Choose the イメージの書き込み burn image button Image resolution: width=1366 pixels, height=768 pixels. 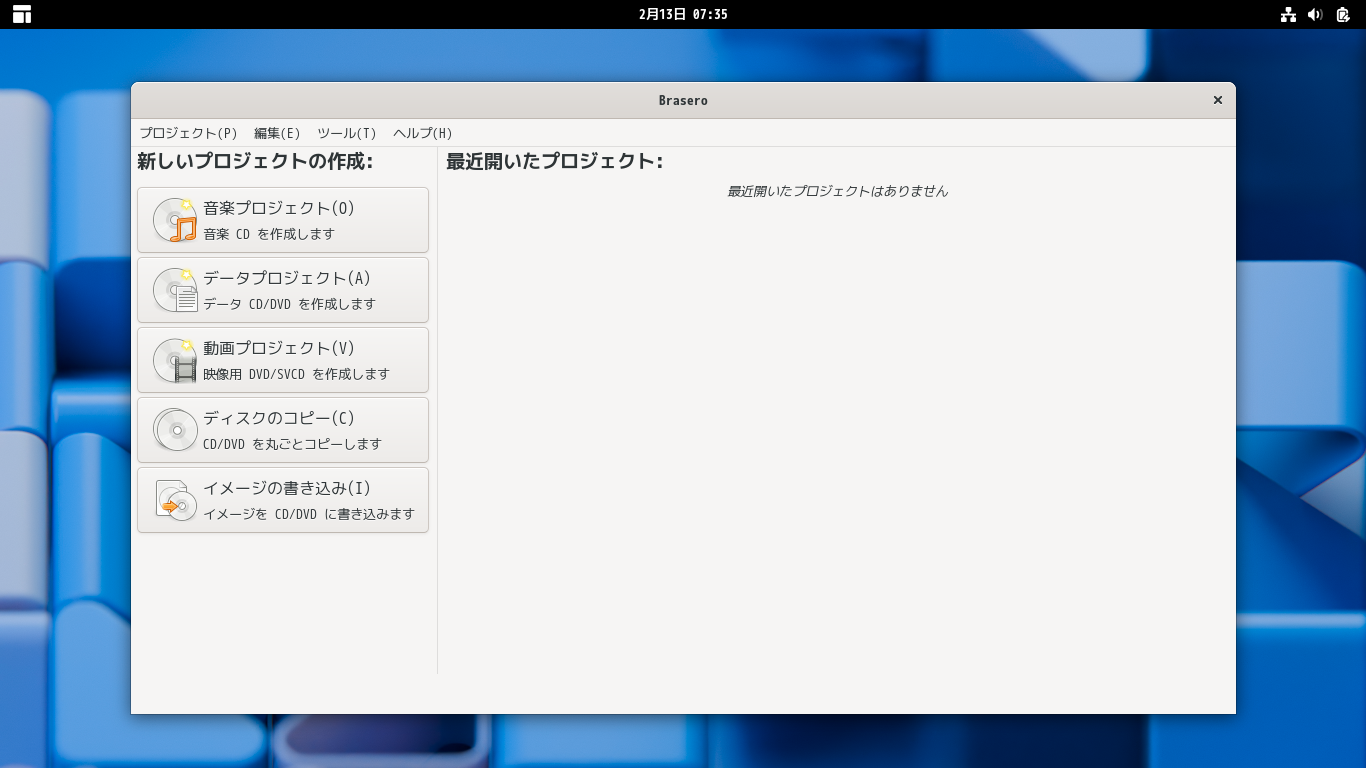point(283,500)
